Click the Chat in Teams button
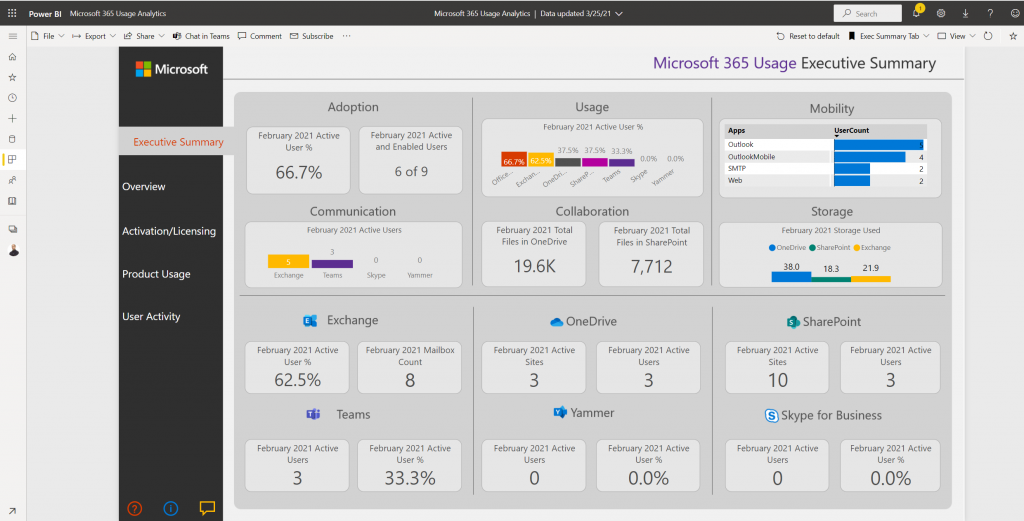The width and height of the screenshot is (1024, 521). click(x=201, y=36)
